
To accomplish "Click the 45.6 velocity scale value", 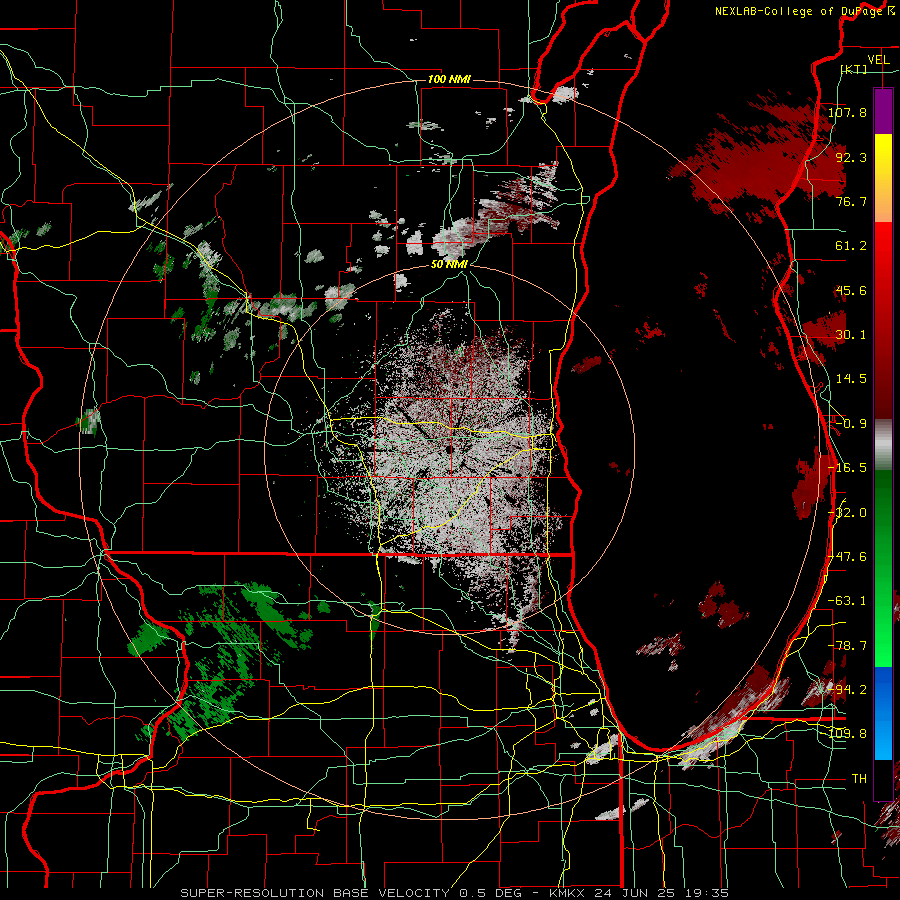I will pos(851,290).
